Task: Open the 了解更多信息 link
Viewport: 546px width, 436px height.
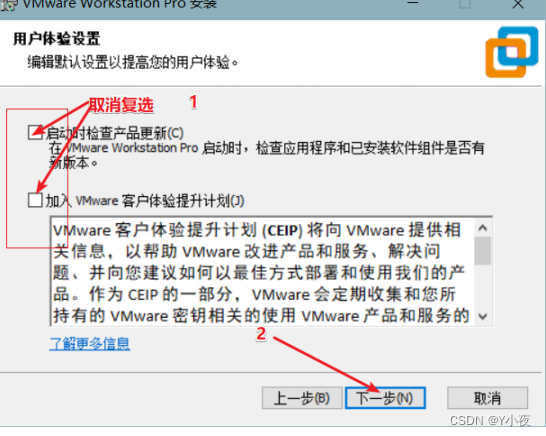Action: pyautogui.click(x=90, y=344)
